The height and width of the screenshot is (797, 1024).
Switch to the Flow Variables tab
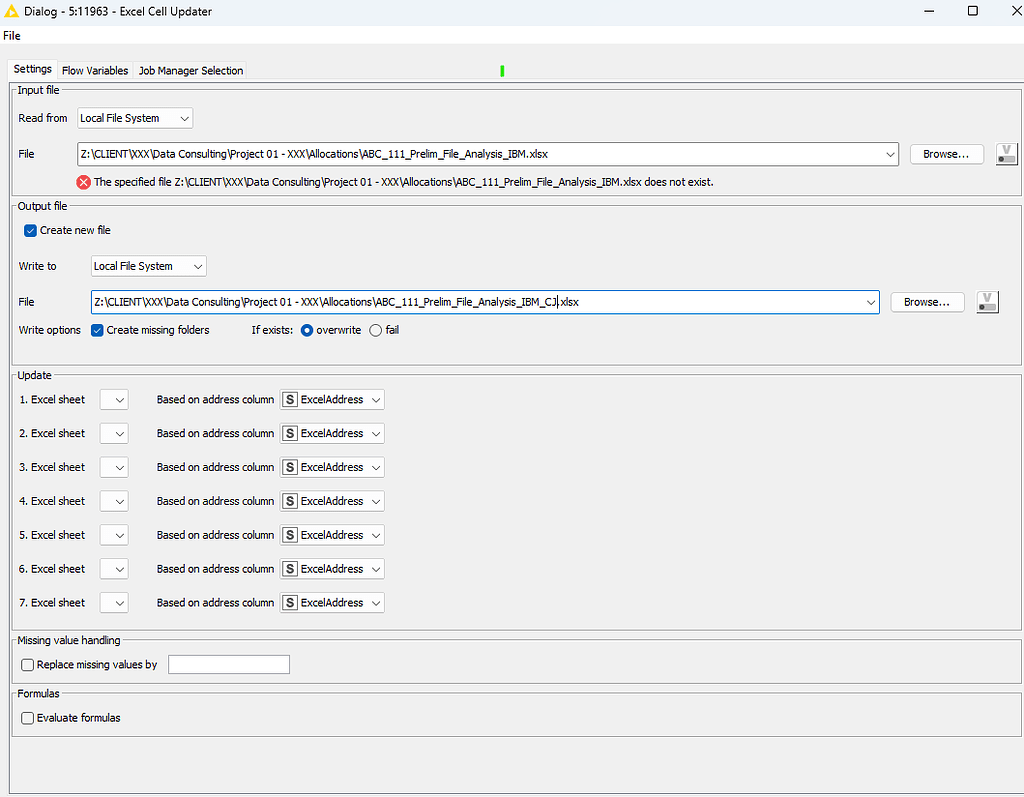[94, 70]
